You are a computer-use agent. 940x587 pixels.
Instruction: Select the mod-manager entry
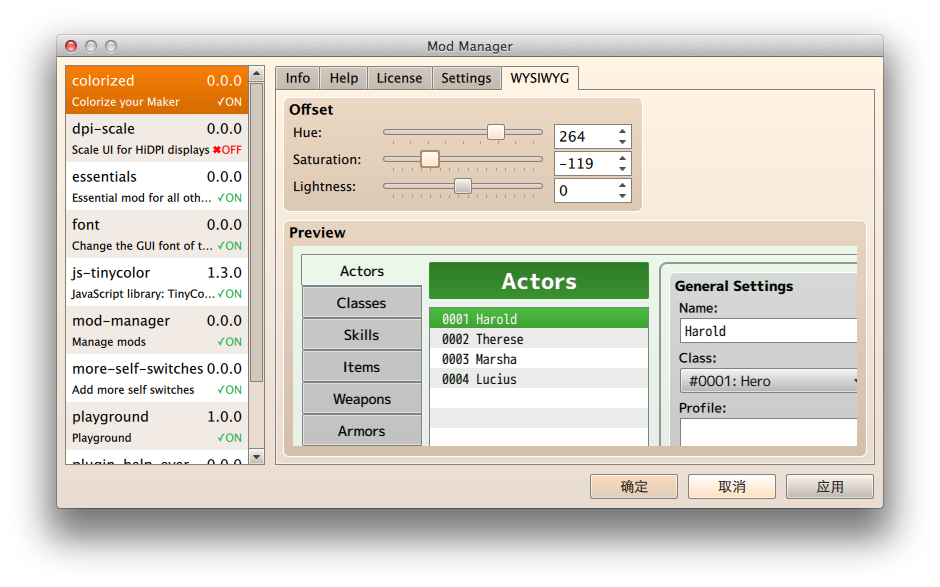(156, 330)
